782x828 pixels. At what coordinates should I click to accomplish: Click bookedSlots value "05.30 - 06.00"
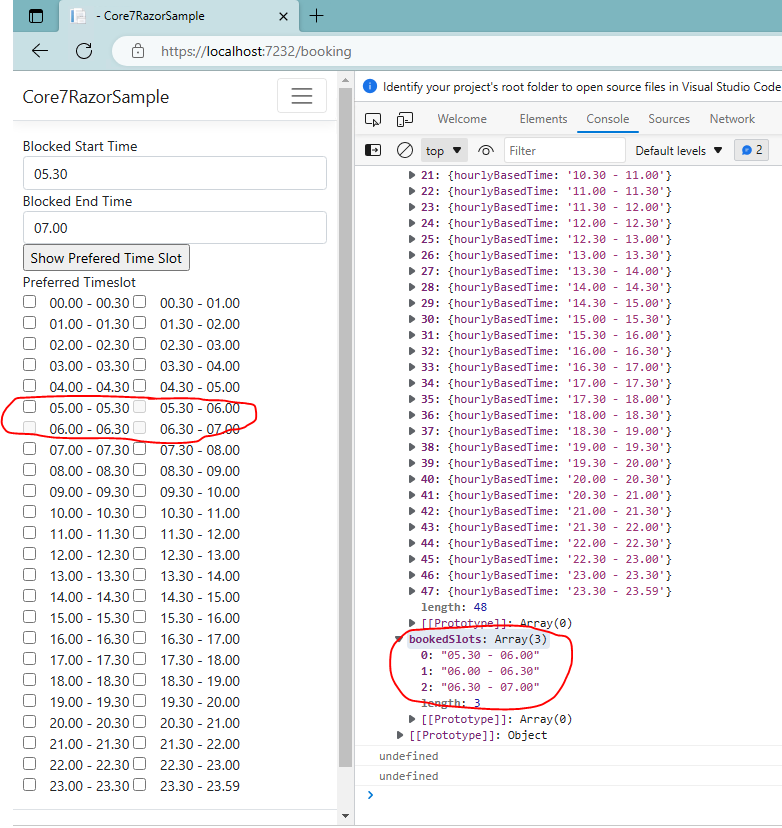(490, 655)
